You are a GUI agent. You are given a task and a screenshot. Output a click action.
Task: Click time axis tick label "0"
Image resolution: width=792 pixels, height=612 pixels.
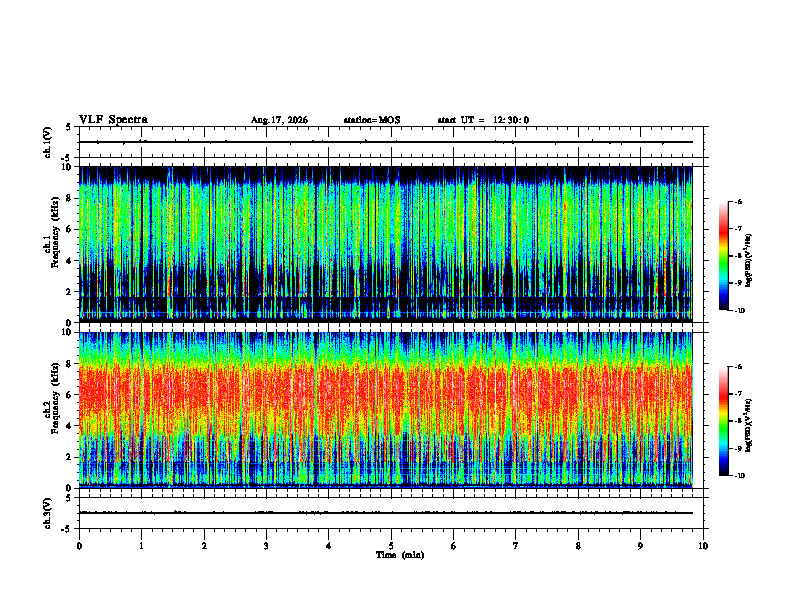(x=79, y=546)
